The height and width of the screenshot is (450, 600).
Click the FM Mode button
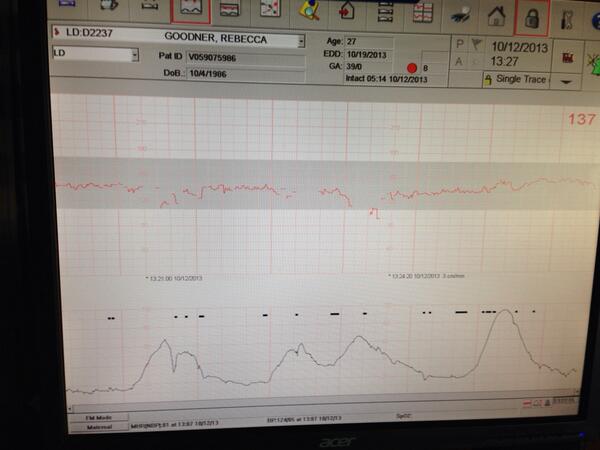[98, 418]
